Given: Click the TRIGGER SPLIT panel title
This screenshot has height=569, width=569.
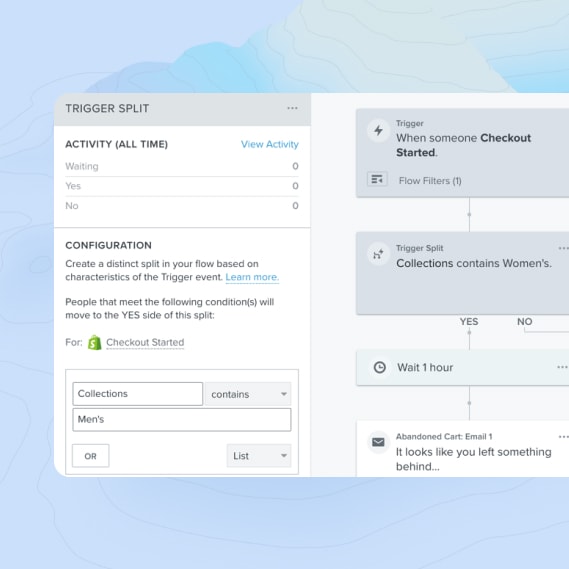Looking at the screenshot, I should [107, 109].
